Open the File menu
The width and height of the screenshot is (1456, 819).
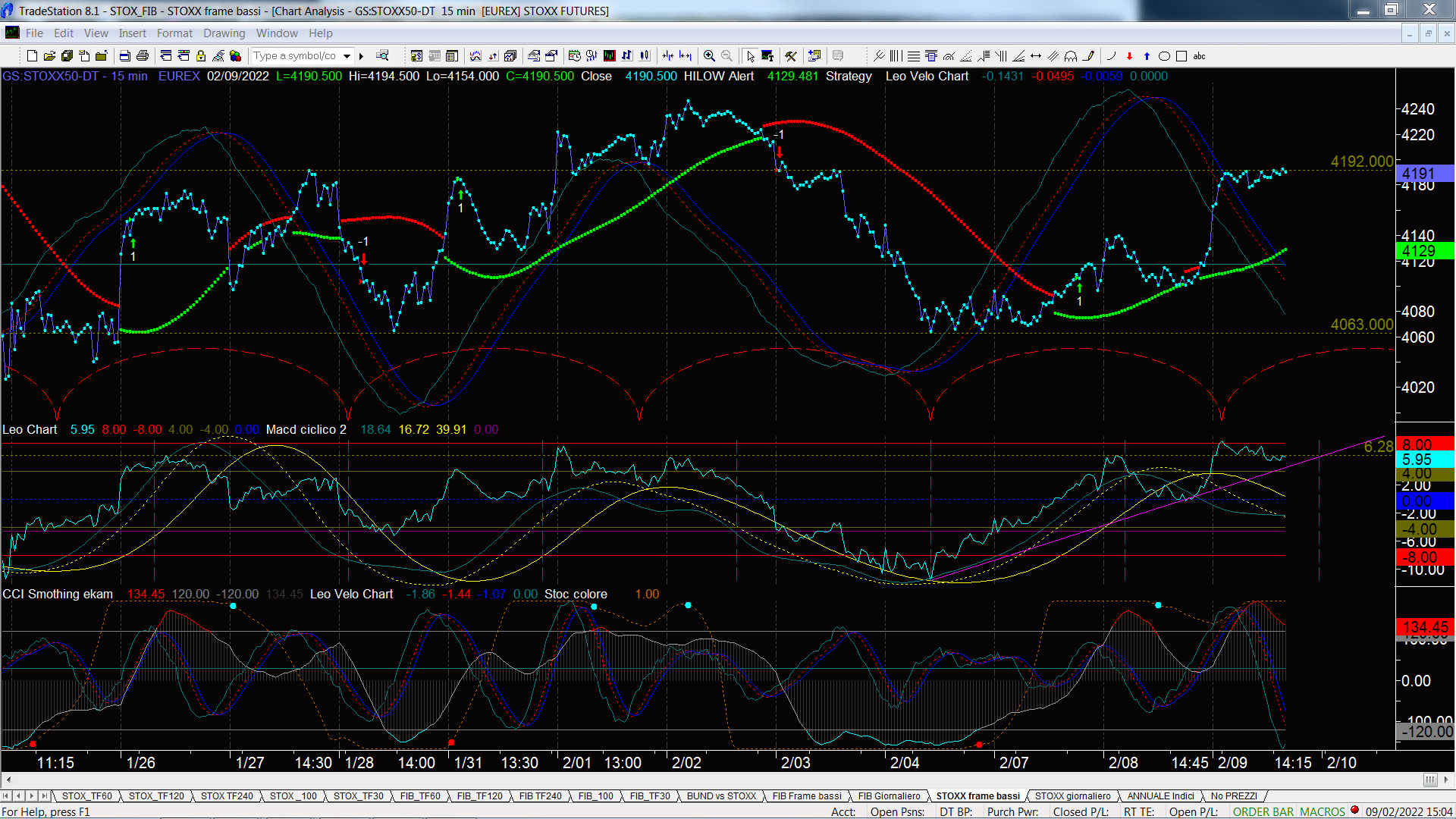click(x=34, y=33)
